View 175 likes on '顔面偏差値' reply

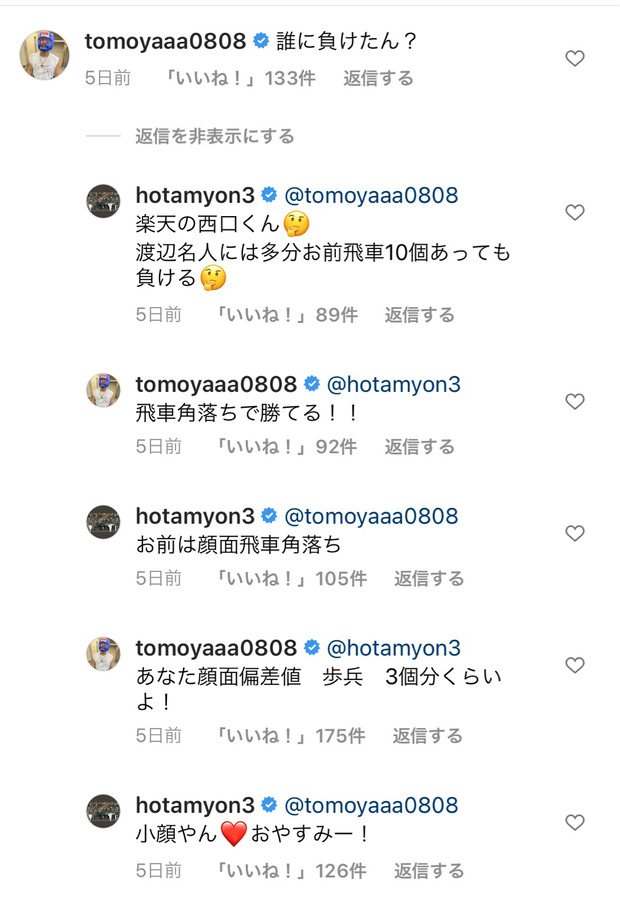[290, 736]
